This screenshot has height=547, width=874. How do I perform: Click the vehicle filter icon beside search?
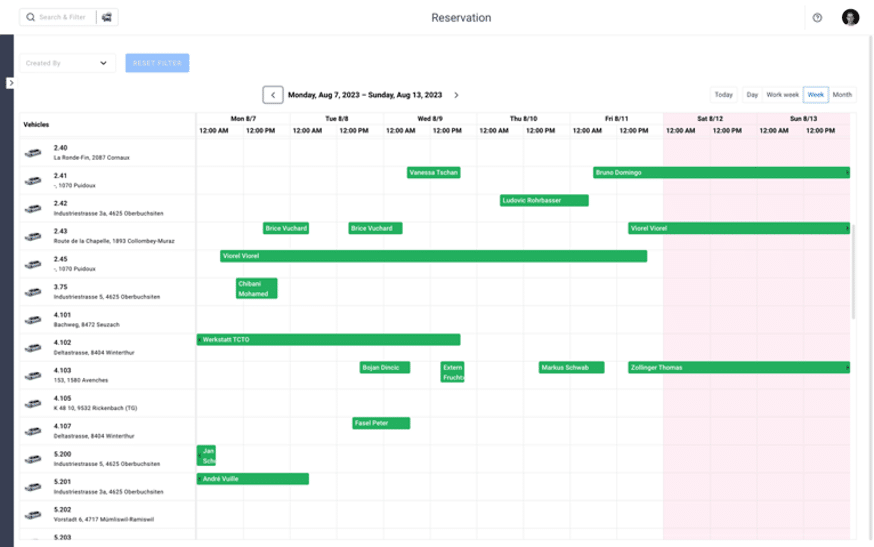click(107, 17)
